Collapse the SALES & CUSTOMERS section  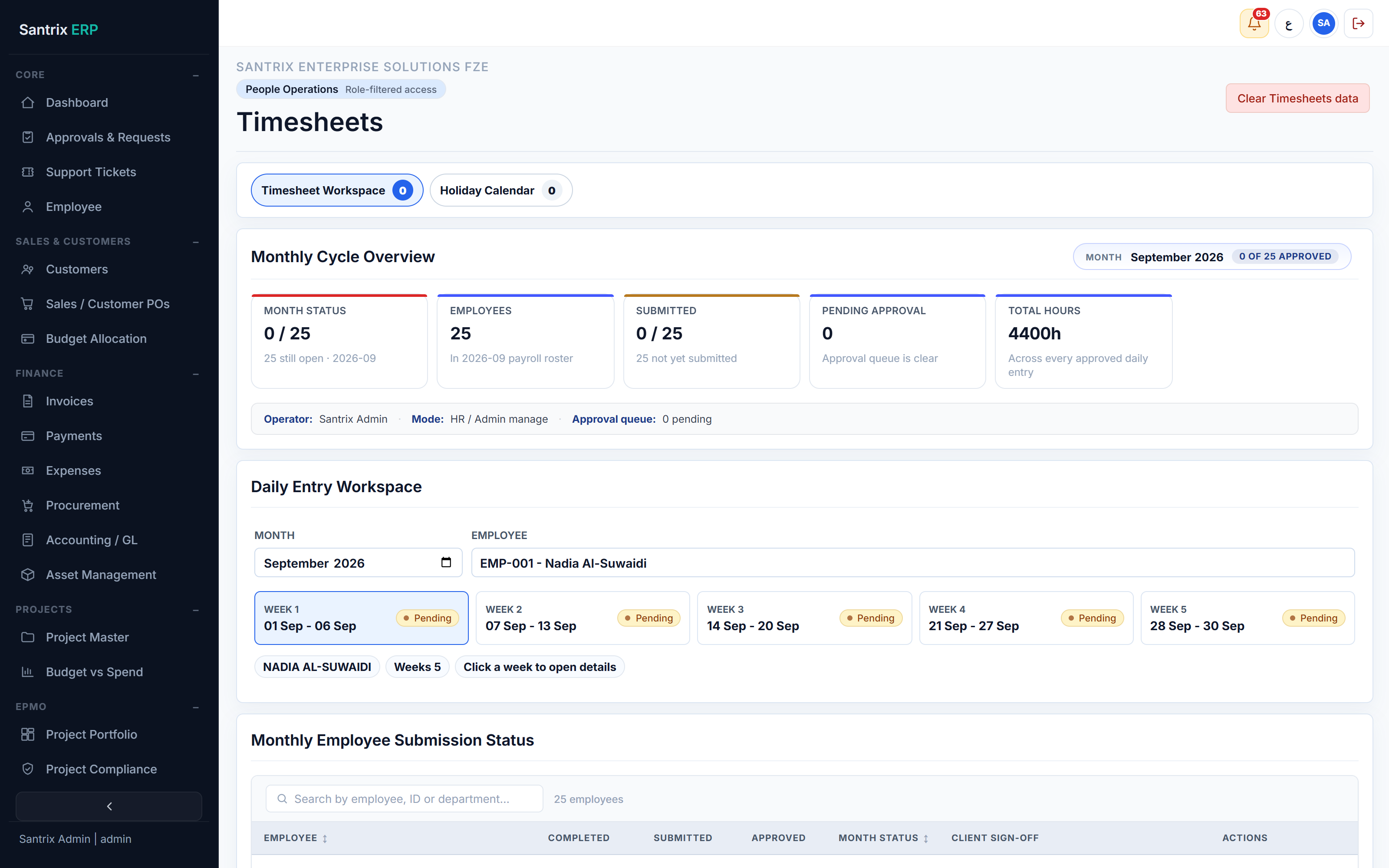click(196, 242)
